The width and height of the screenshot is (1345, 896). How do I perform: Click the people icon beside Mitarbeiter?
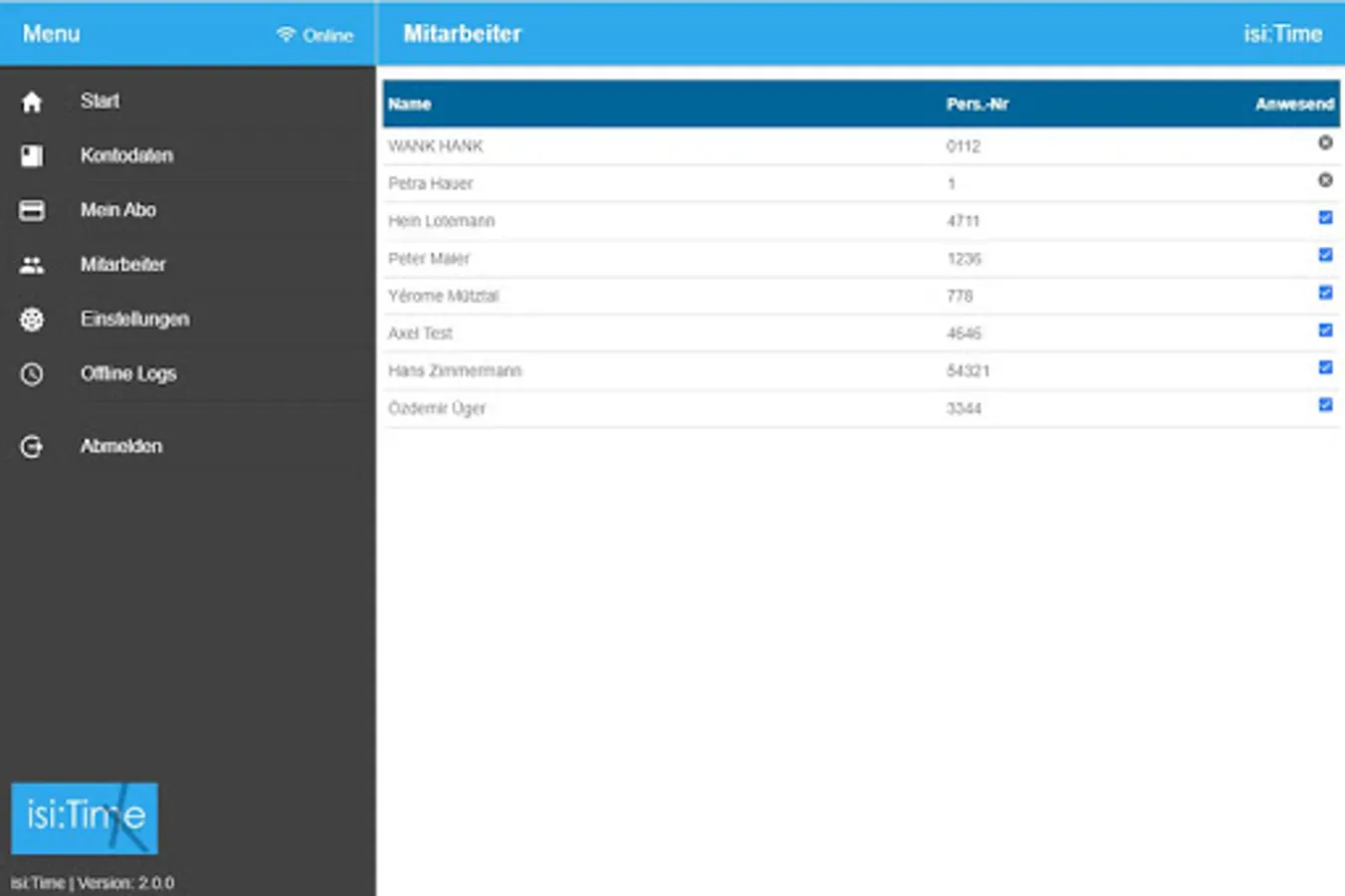[x=32, y=265]
